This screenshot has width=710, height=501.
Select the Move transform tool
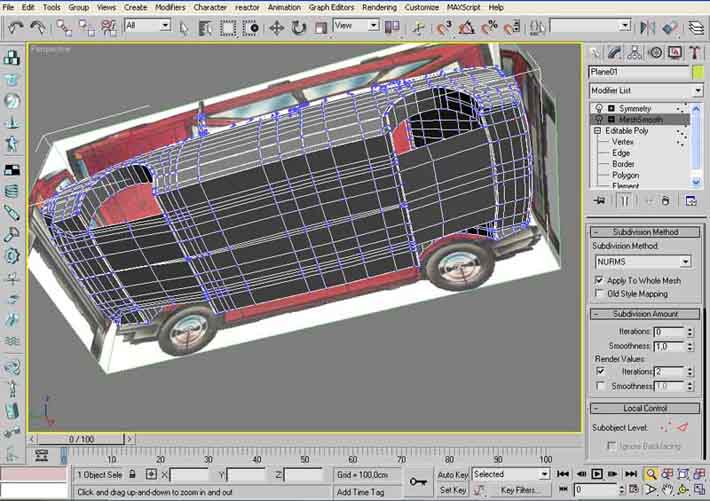tap(276, 27)
